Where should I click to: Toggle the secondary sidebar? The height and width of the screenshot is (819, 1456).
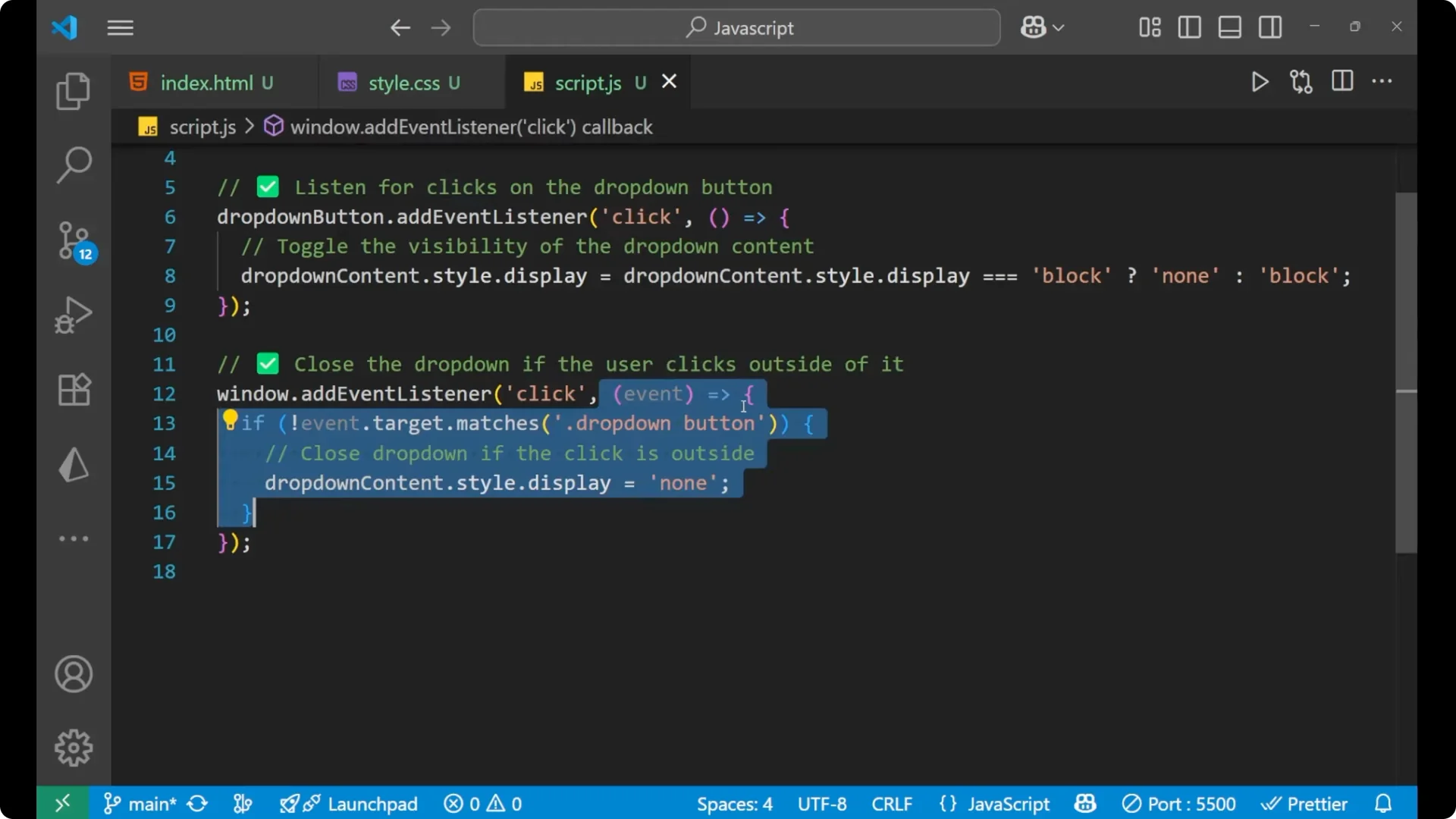tap(1270, 27)
